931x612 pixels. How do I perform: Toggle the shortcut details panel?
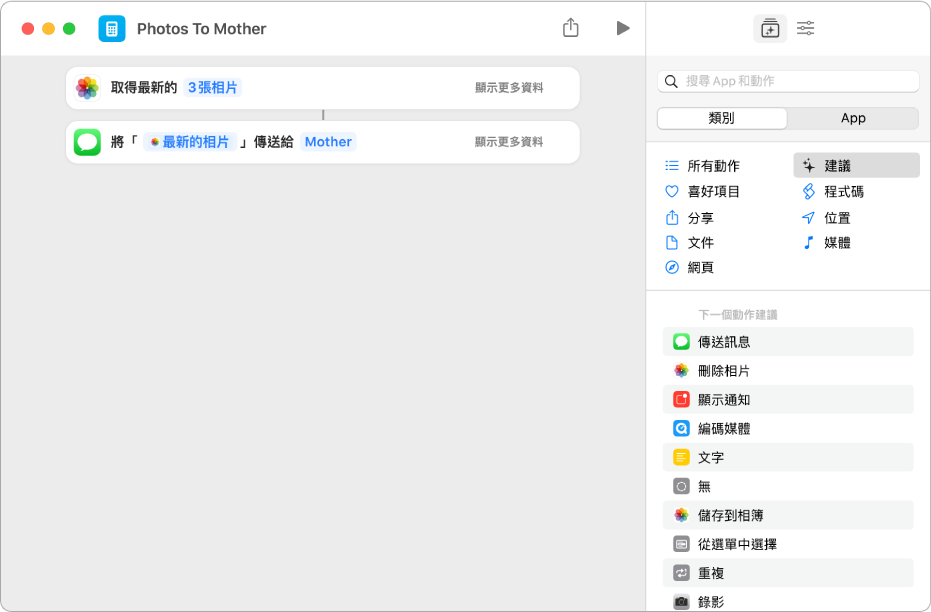[805, 28]
